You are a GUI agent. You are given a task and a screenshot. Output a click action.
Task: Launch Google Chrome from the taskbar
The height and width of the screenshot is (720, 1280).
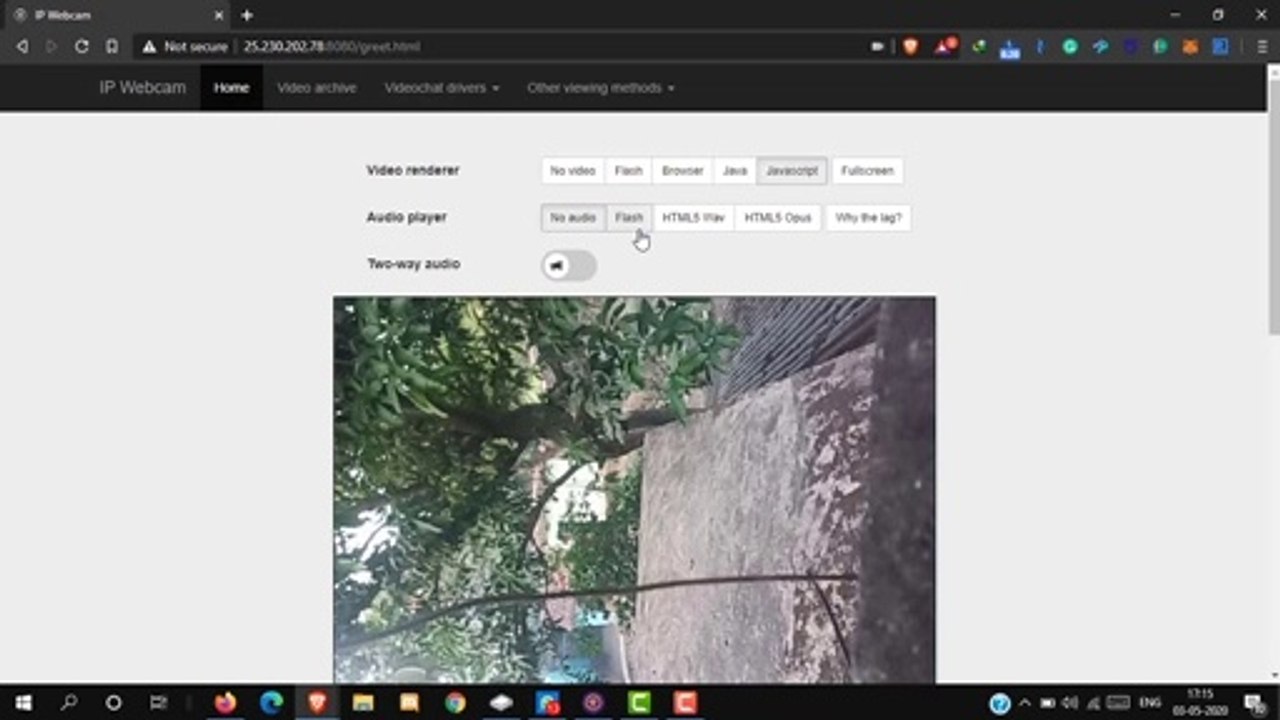click(455, 703)
